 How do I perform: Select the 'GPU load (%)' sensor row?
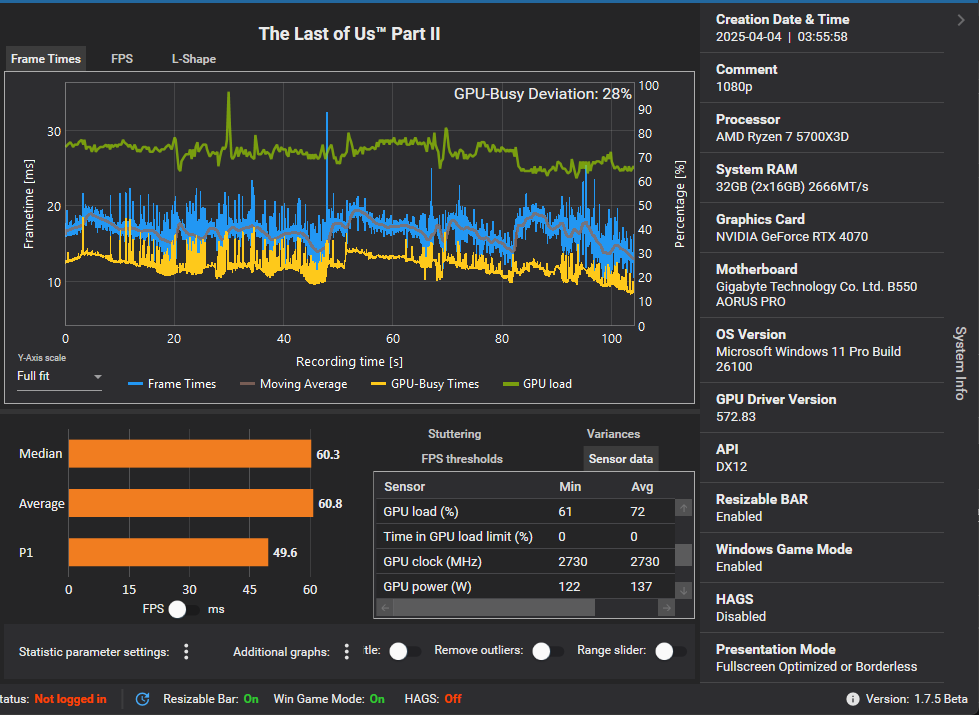pos(525,511)
